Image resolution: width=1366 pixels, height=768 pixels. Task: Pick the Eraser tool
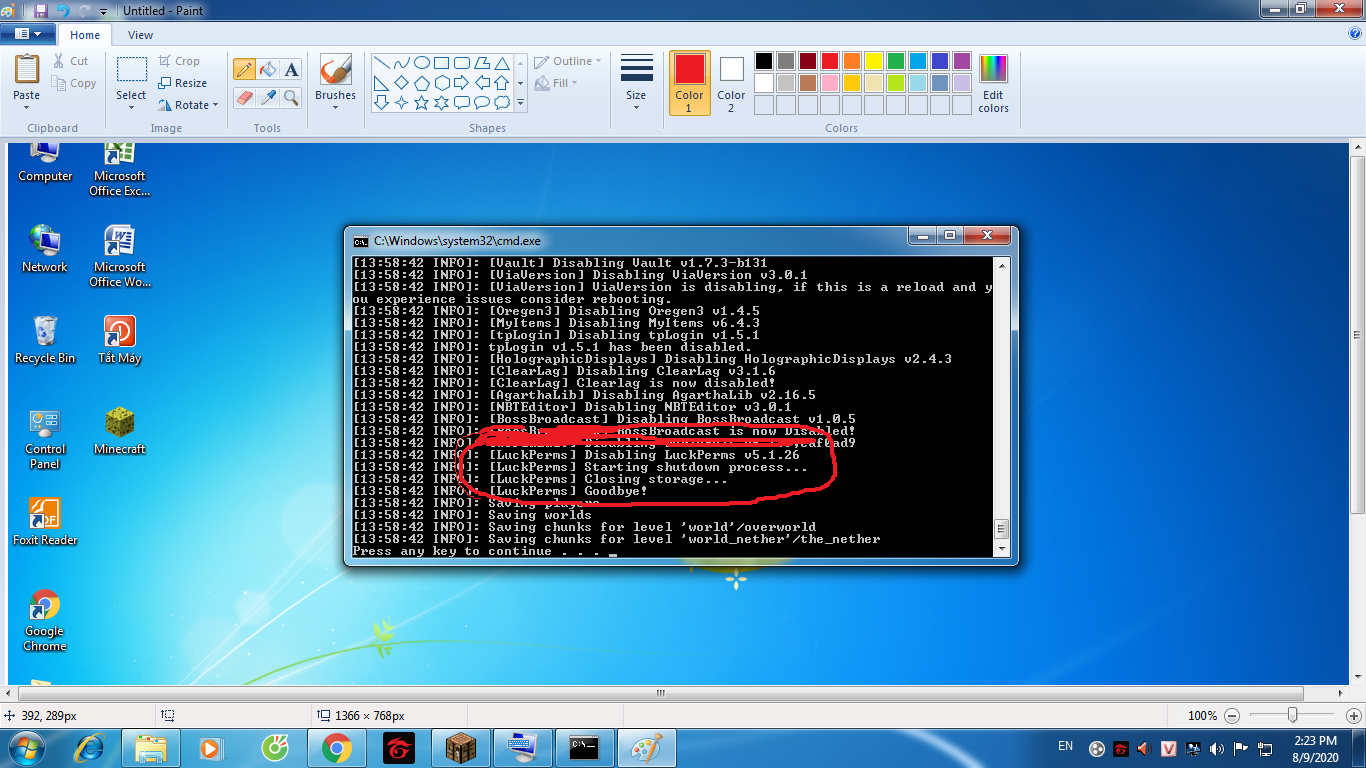[x=244, y=97]
